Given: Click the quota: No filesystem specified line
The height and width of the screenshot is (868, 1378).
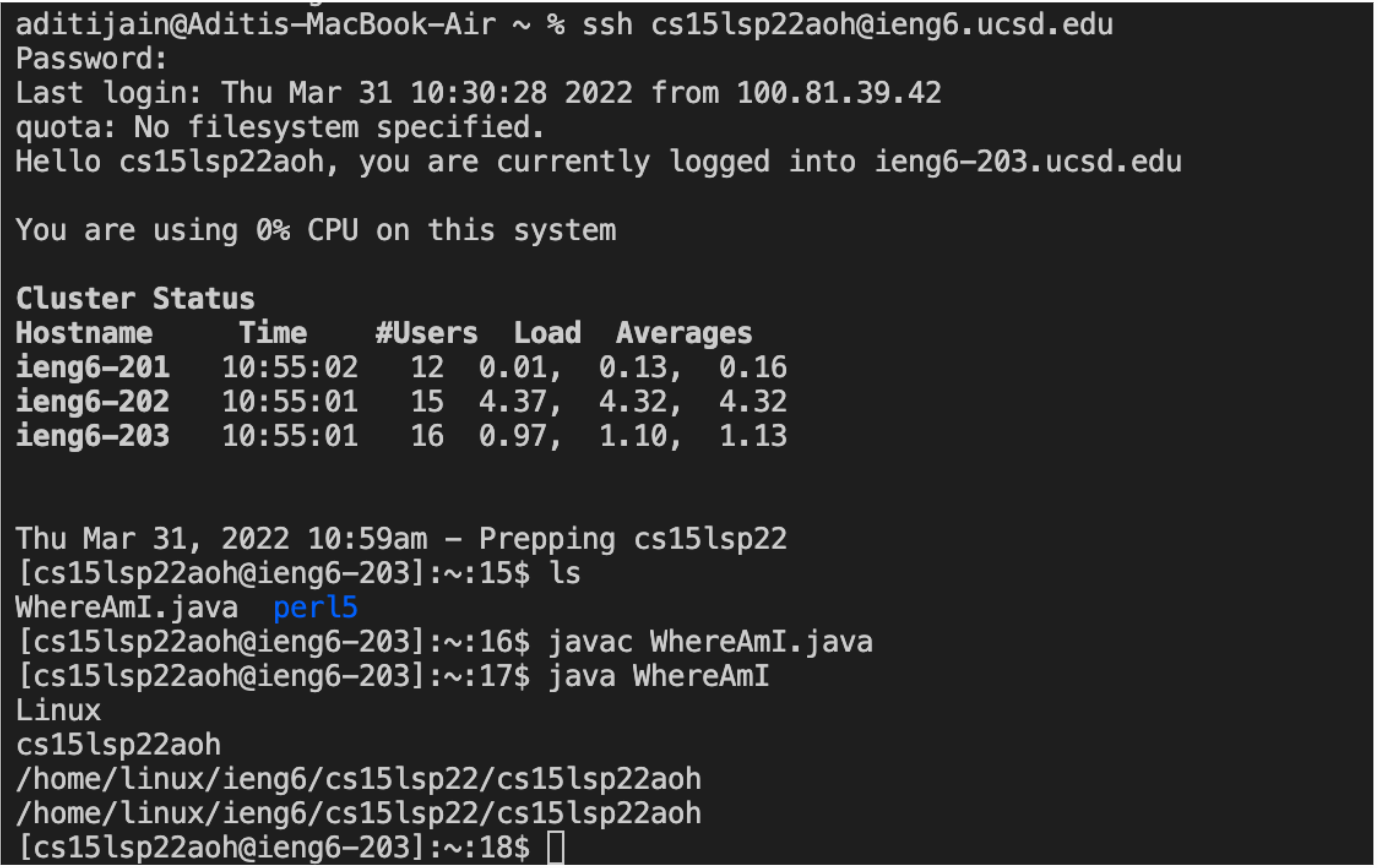Looking at the screenshot, I should pyautogui.click(x=280, y=127).
